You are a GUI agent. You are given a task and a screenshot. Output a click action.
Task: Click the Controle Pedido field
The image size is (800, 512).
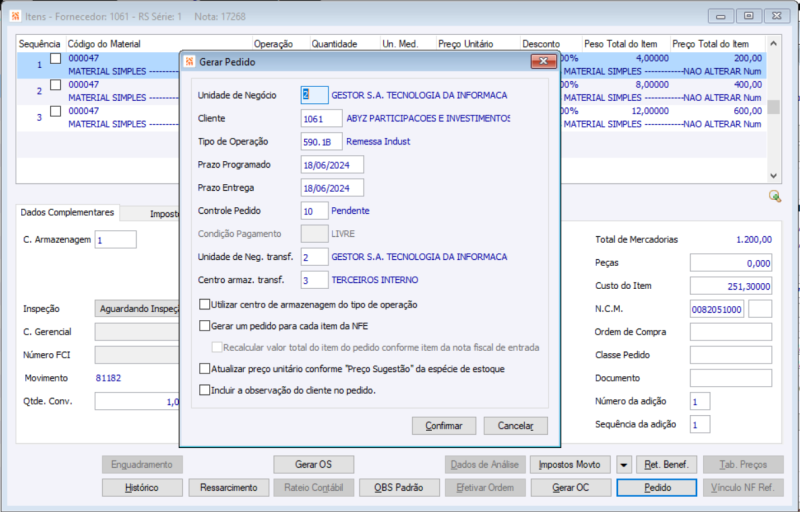[x=314, y=211]
